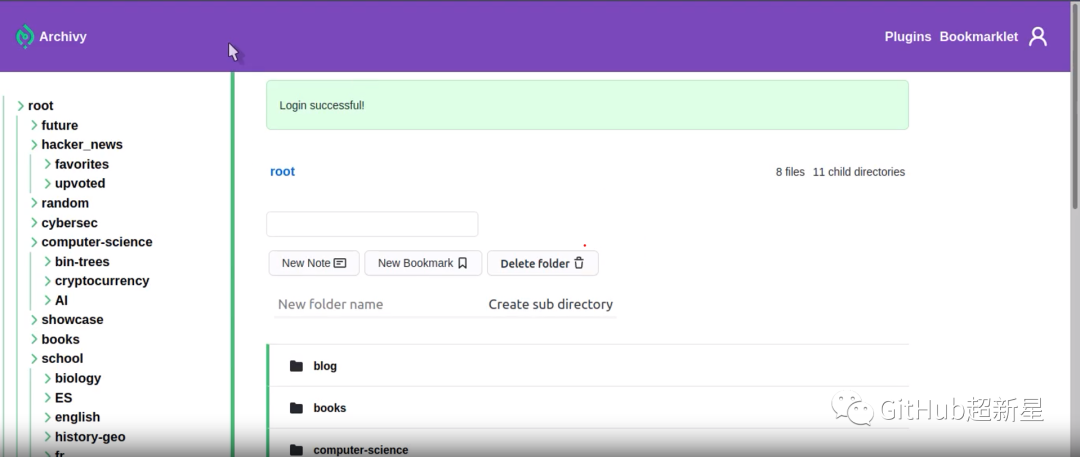Select cybersec in the sidebar tree
The image size is (1080, 457).
pos(70,223)
